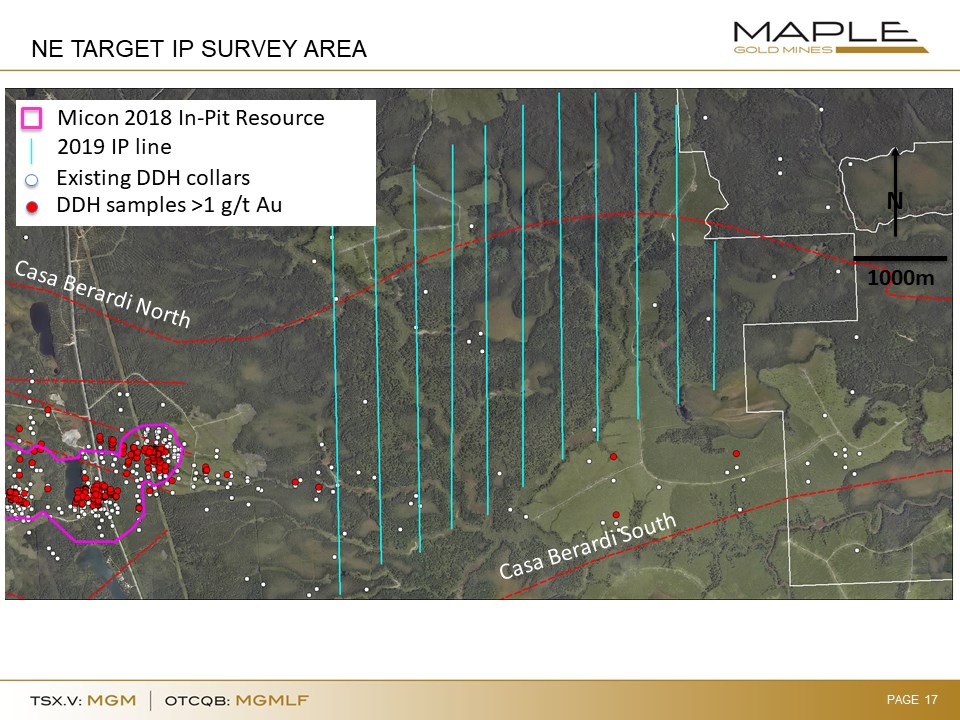Click the 'OTCQB: MGMLF' footer ticker
The image size is (960, 720).
click(x=236, y=700)
